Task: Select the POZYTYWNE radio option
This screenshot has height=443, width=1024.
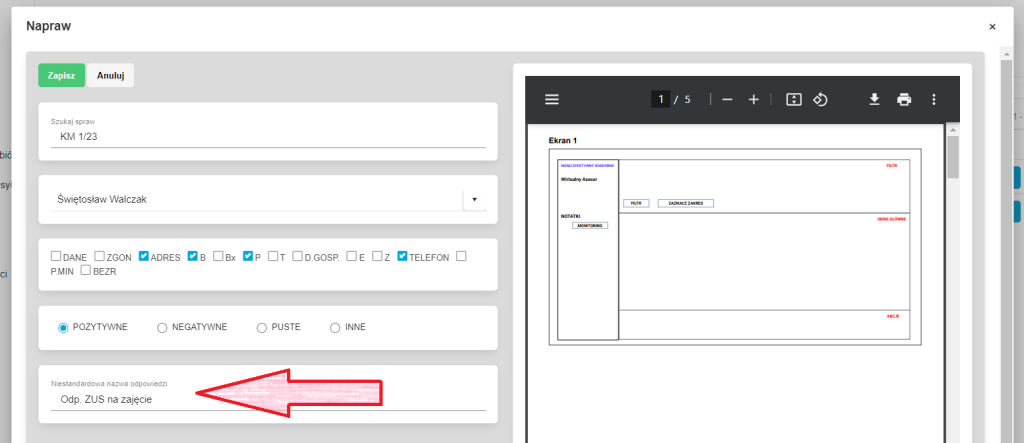Action: click(63, 327)
